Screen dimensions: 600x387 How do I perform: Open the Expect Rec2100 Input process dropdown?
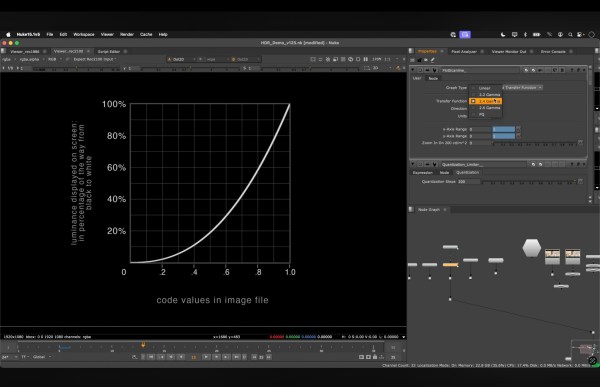tap(95, 59)
